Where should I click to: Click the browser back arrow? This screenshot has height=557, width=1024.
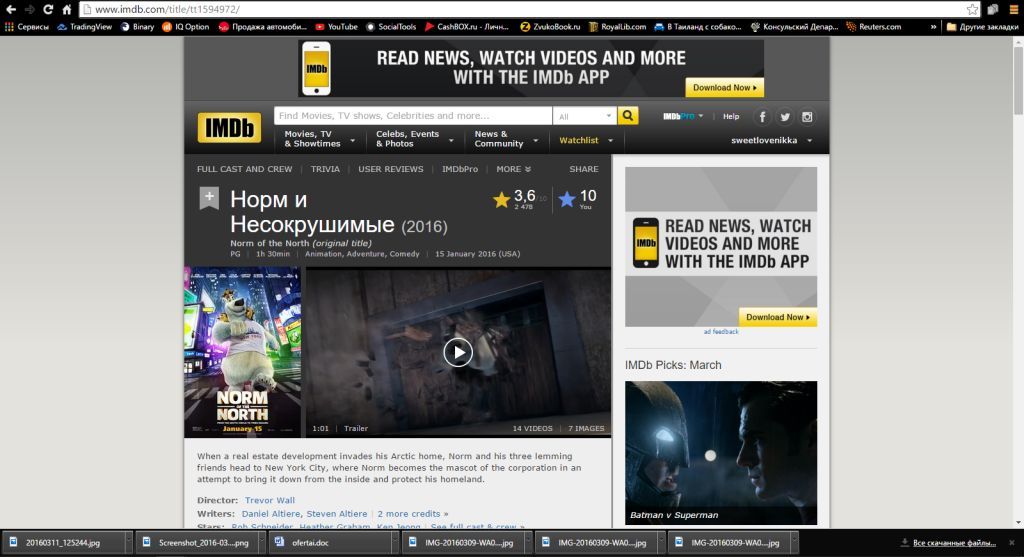[10, 9]
